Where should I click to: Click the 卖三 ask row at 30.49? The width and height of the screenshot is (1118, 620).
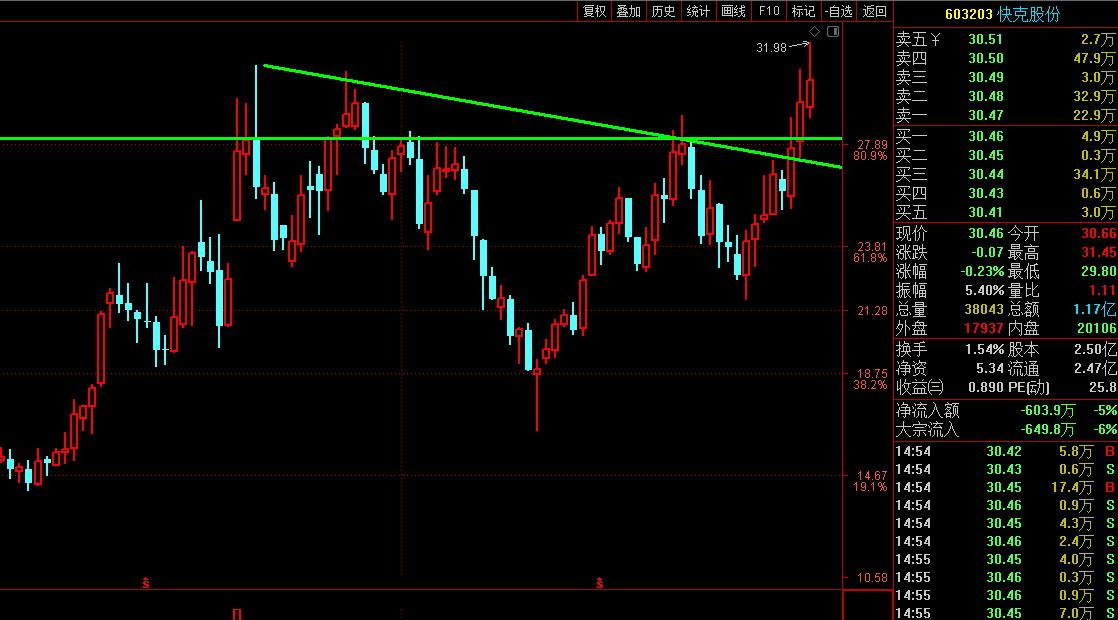click(1005, 77)
